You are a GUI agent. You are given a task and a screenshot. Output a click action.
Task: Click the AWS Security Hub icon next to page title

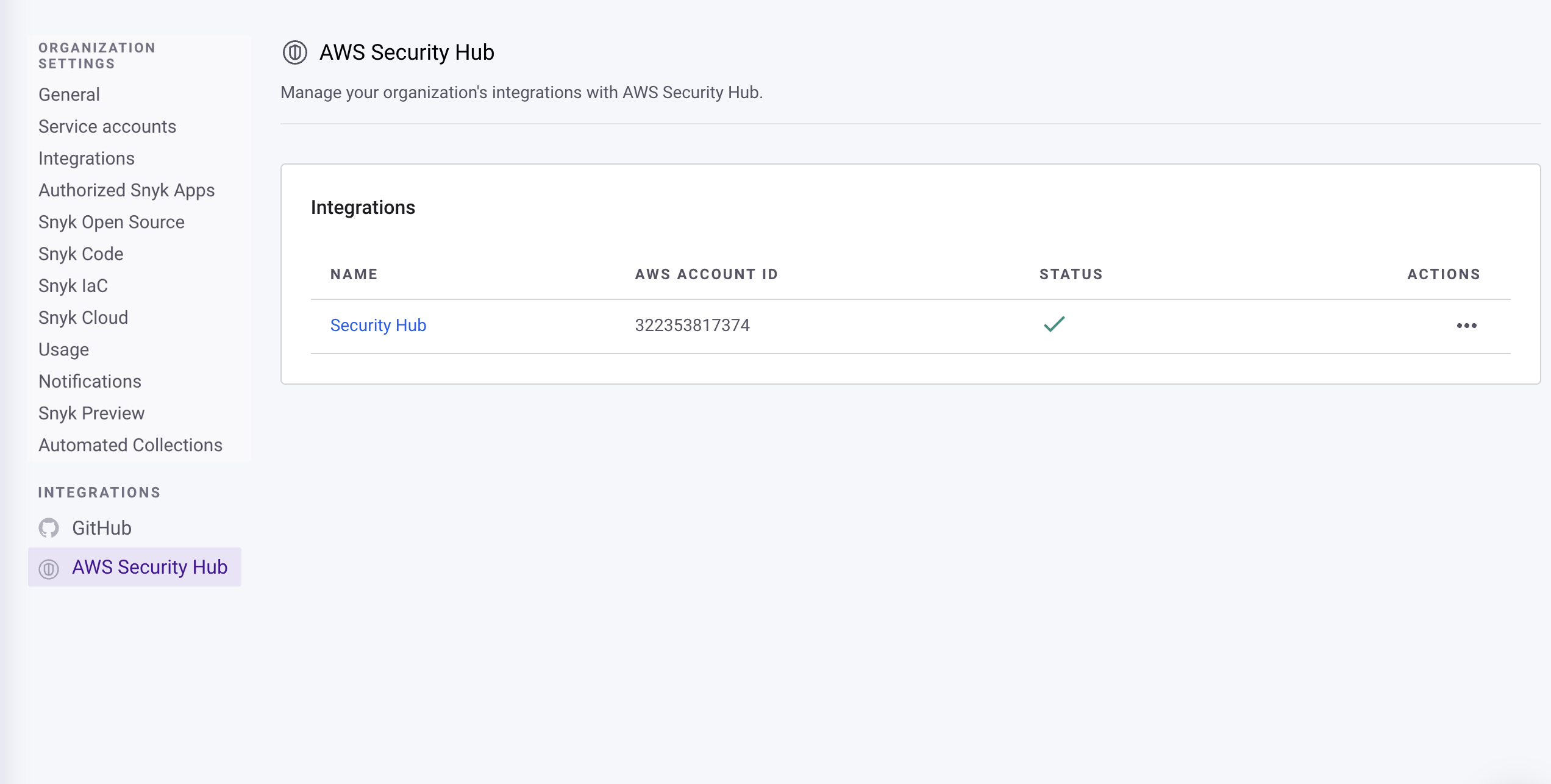[294, 52]
